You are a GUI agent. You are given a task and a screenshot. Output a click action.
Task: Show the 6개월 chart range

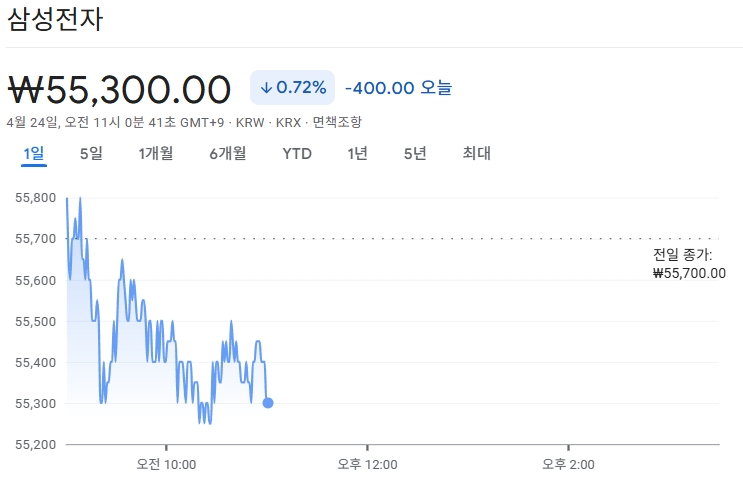[227, 154]
